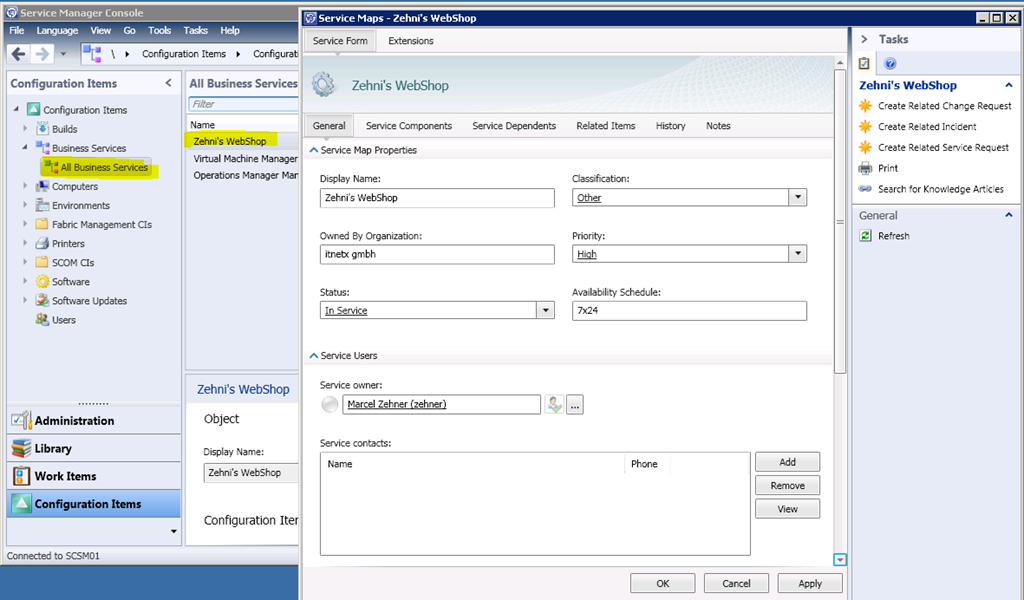1024x600 pixels.
Task: Click the Availability Schedule text field
Action: click(688, 311)
